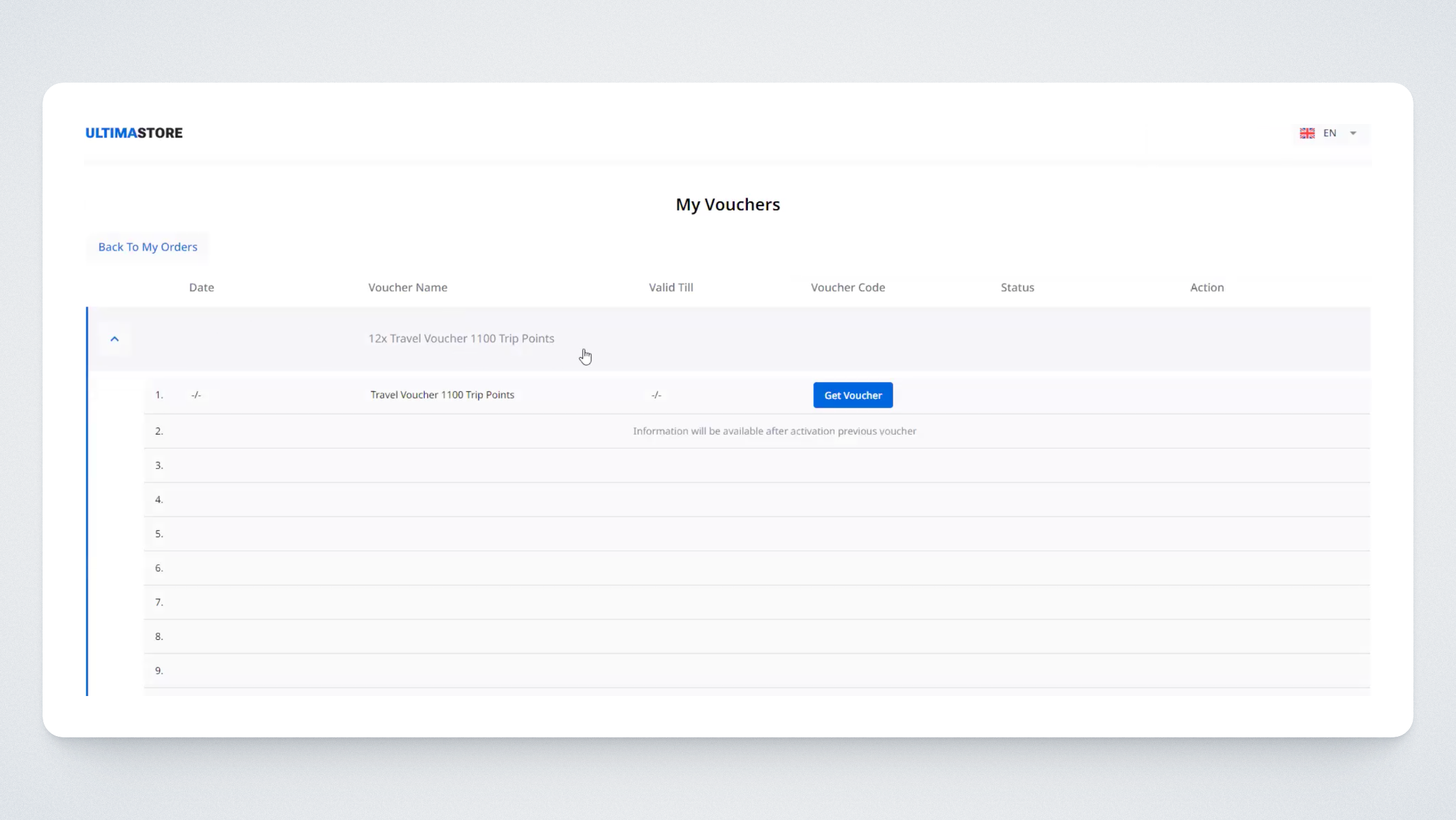
Task: Select the 12x Travel Voucher 1100 Trip Points row
Action: coord(461,338)
